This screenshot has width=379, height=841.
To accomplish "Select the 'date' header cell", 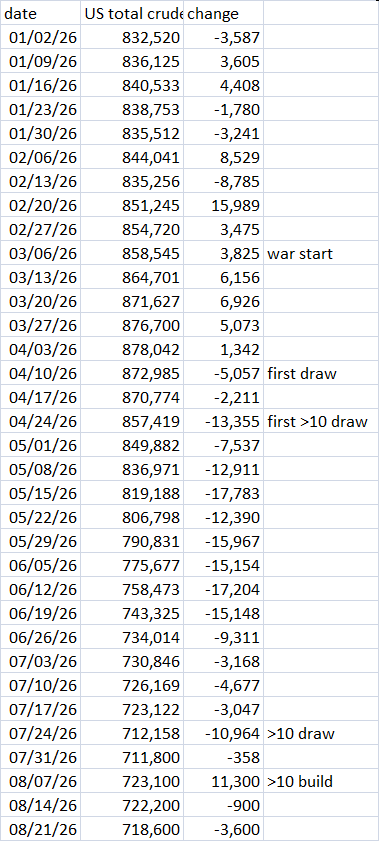I will (41, 13).
